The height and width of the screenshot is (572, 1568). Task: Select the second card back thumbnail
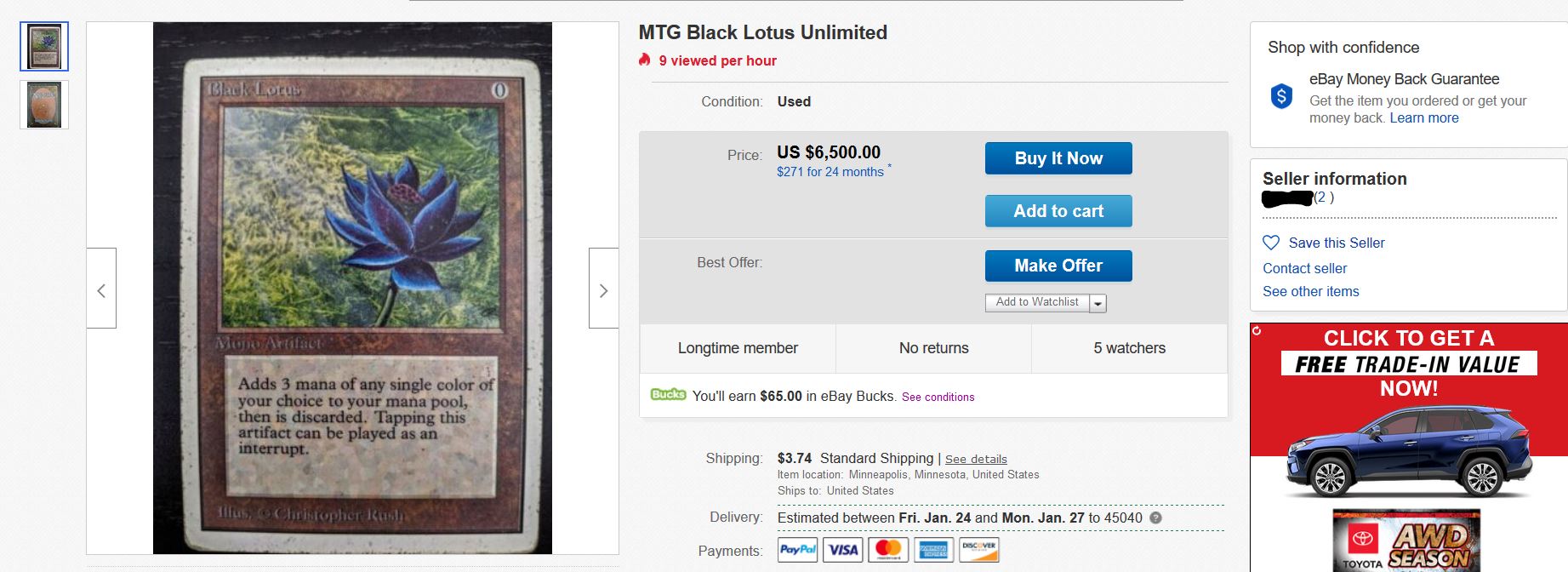[x=44, y=105]
